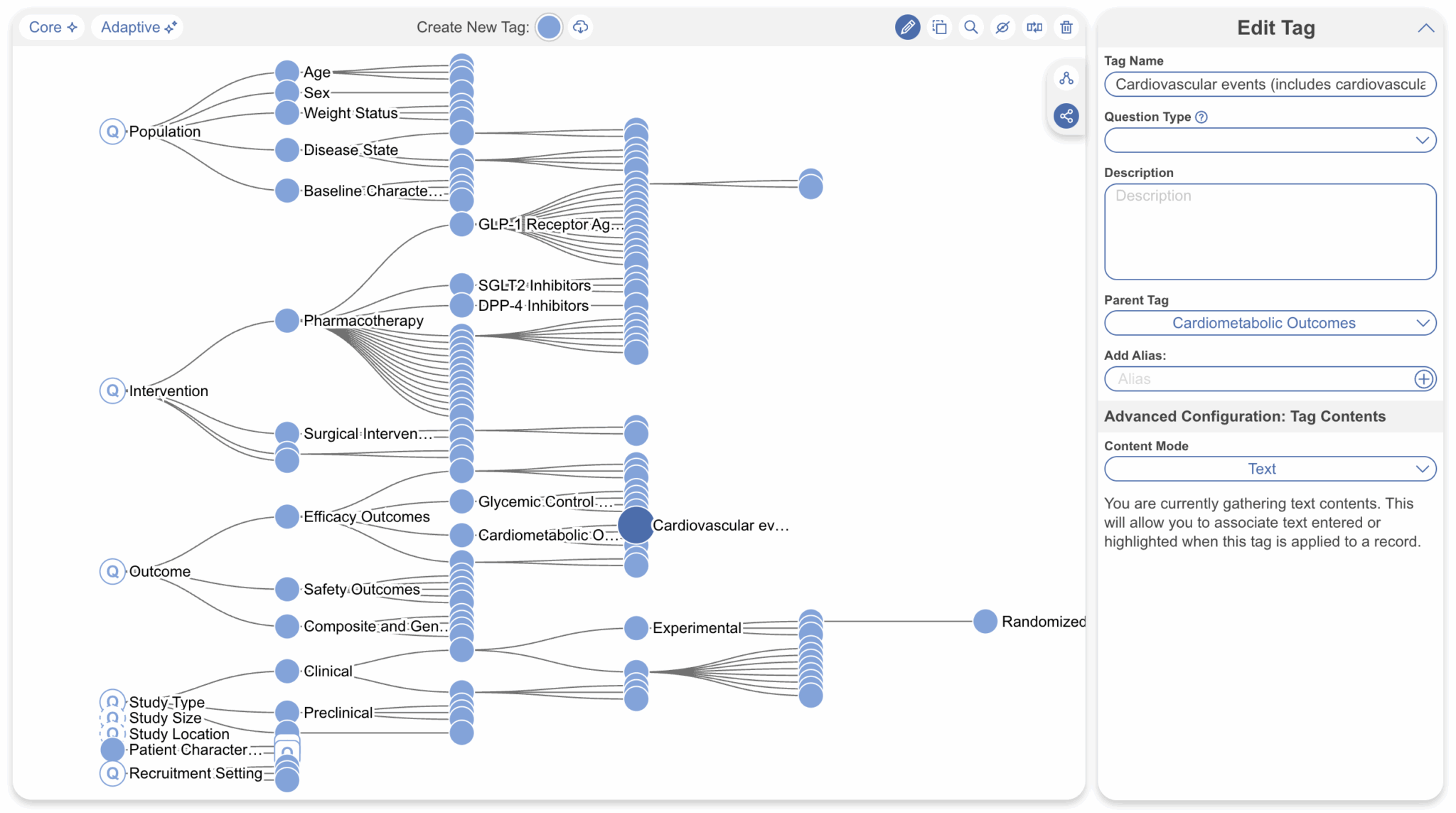The width and height of the screenshot is (1456, 813).
Task: Click the move/merge tags icon
Action: 1034,27
